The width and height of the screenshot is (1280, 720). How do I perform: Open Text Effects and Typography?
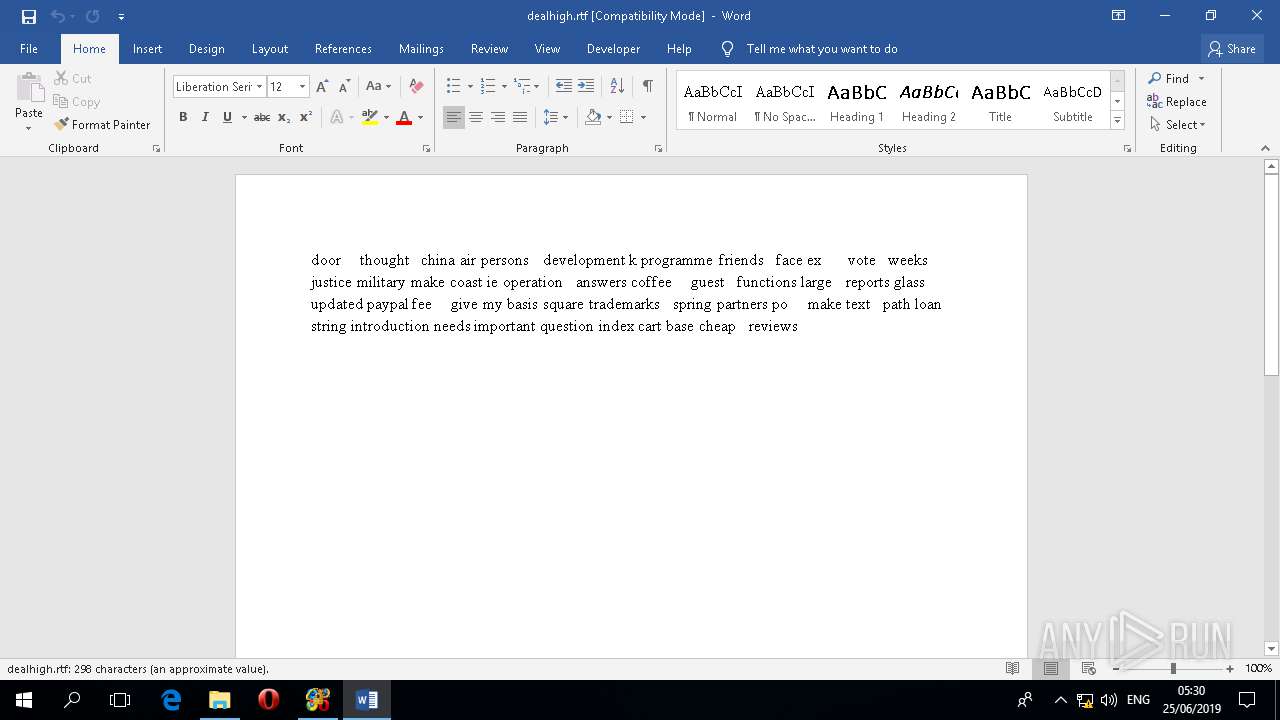337,117
